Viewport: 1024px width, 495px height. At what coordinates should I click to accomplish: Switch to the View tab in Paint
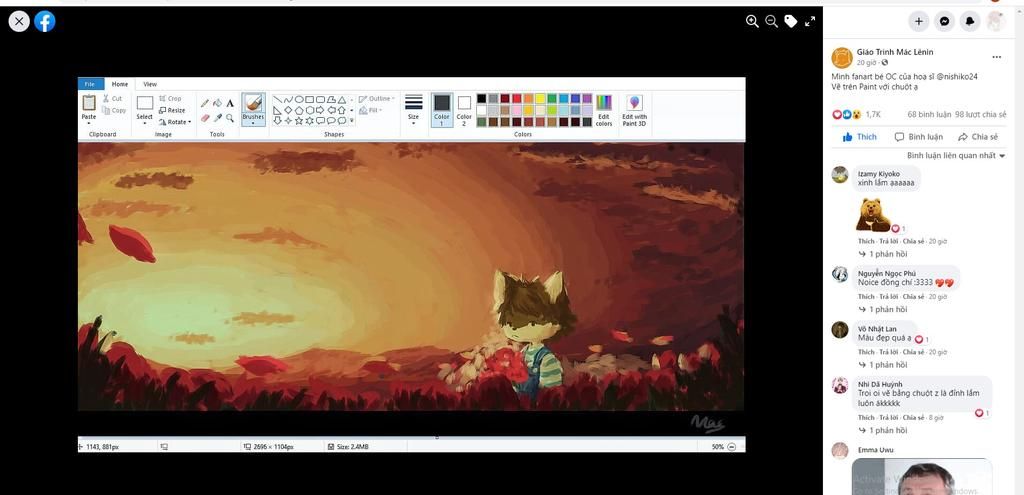pyautogui.click(x=150, y=84)
